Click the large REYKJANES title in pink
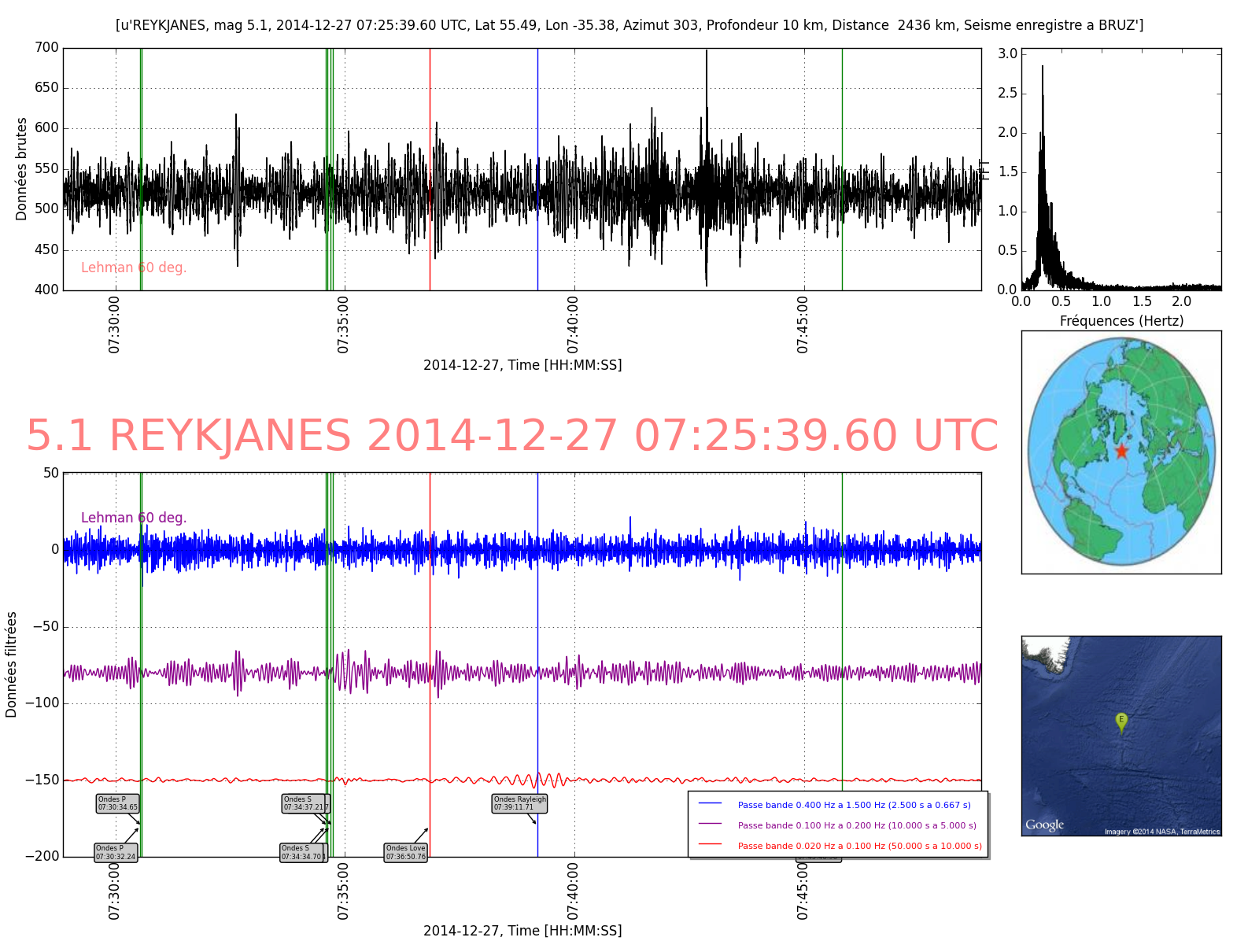The image size is (1259, 952). (x=512, y=435)
